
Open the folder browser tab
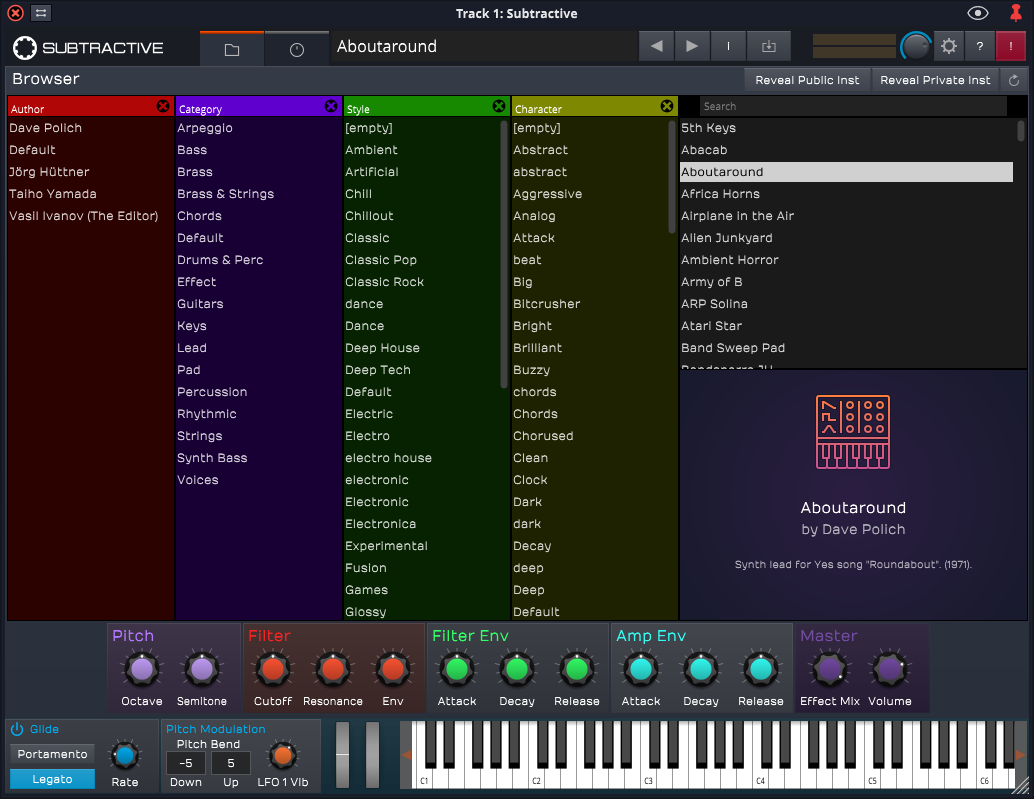coord(231,49)
